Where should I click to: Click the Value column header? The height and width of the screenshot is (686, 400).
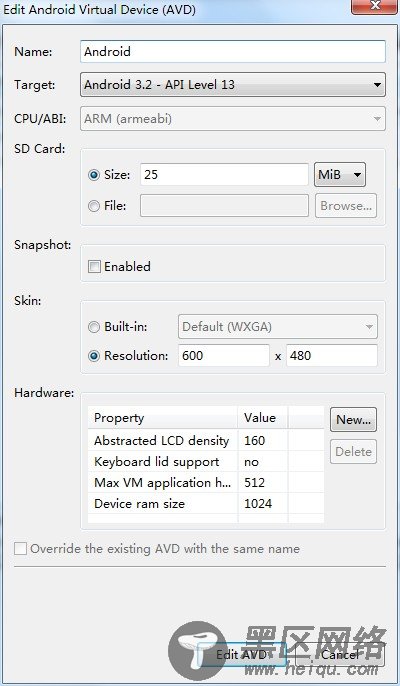263,418
